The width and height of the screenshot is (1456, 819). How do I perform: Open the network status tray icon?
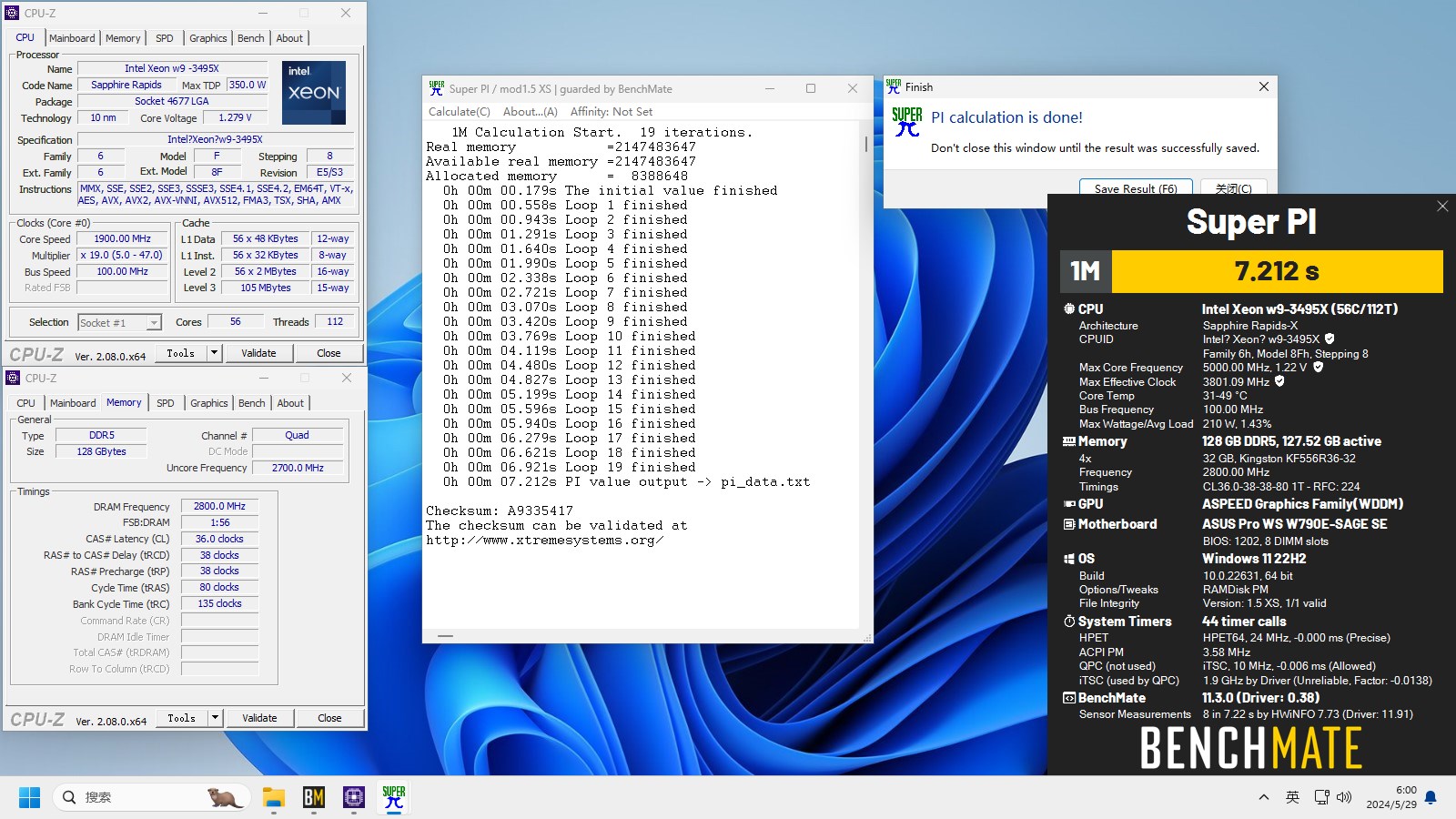pyautogui.click(x=1322, y=798)
